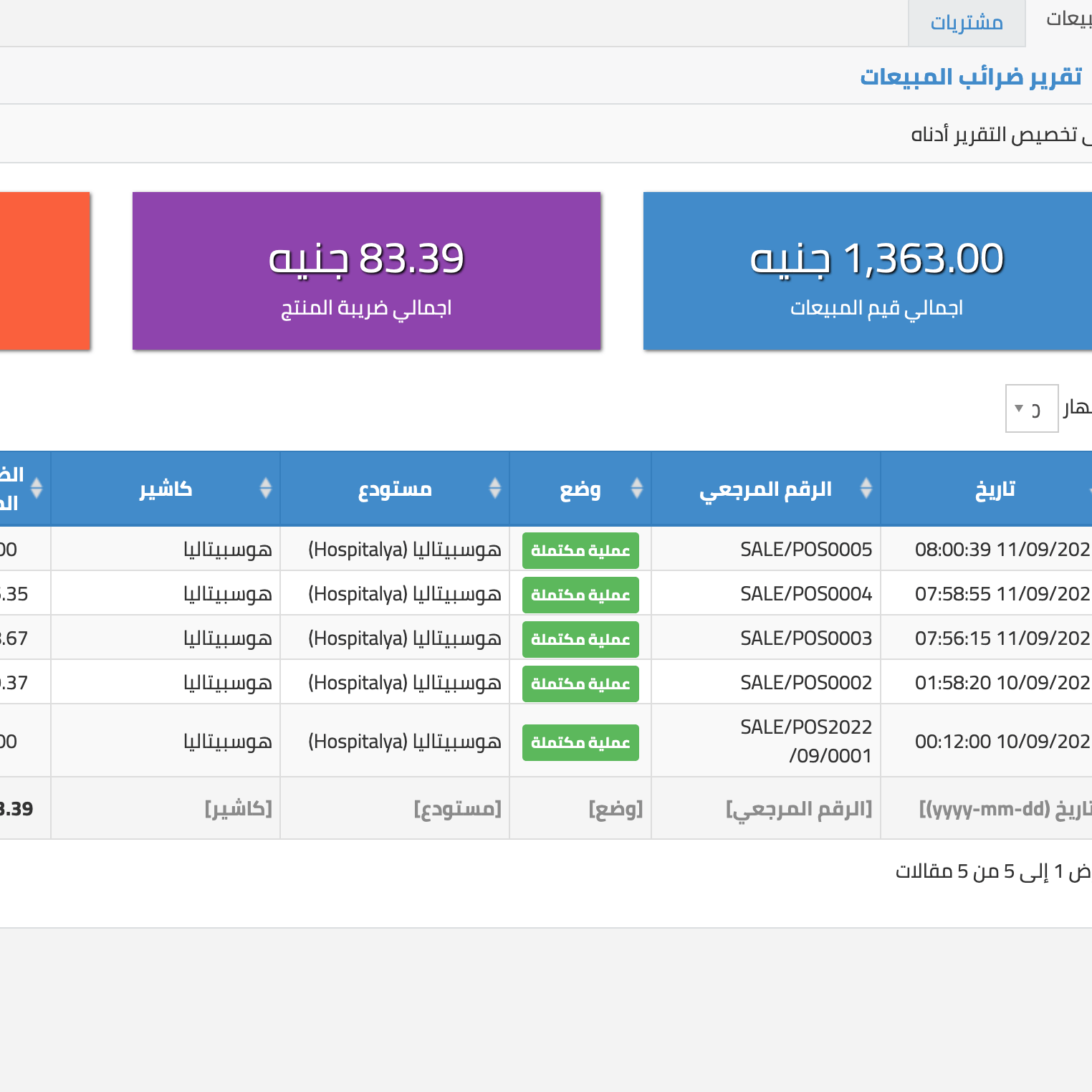
Task: Click the عملية مكتملة badge on SALE/POS0002 row
Action: pos(580,683)
